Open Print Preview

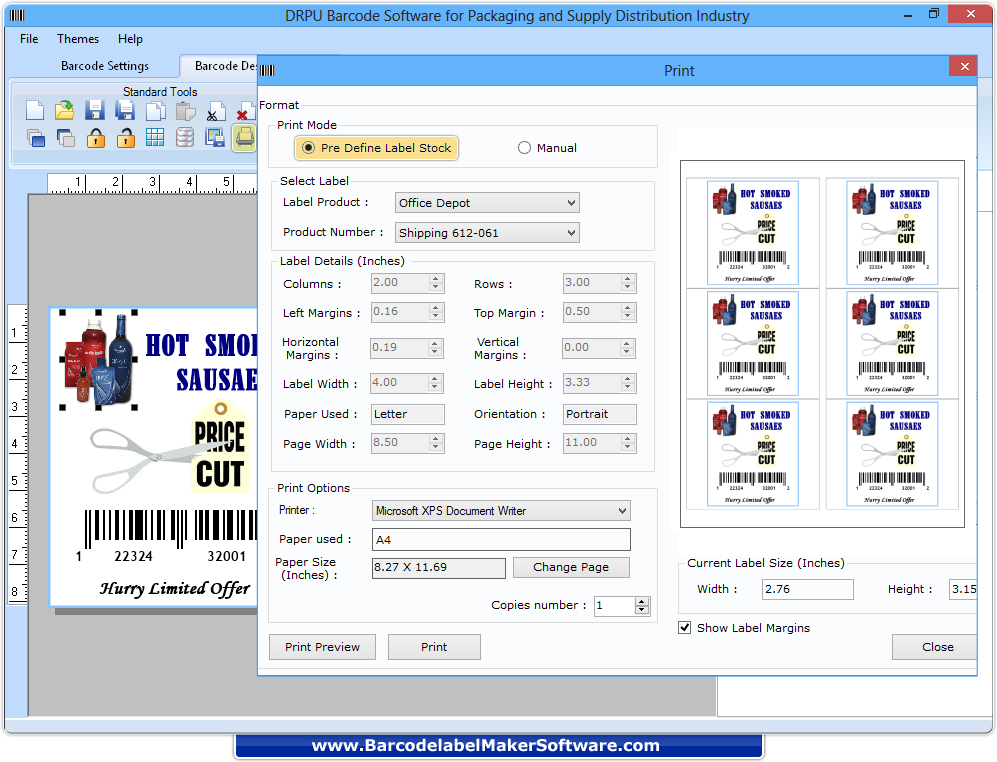tap(322, 646)
